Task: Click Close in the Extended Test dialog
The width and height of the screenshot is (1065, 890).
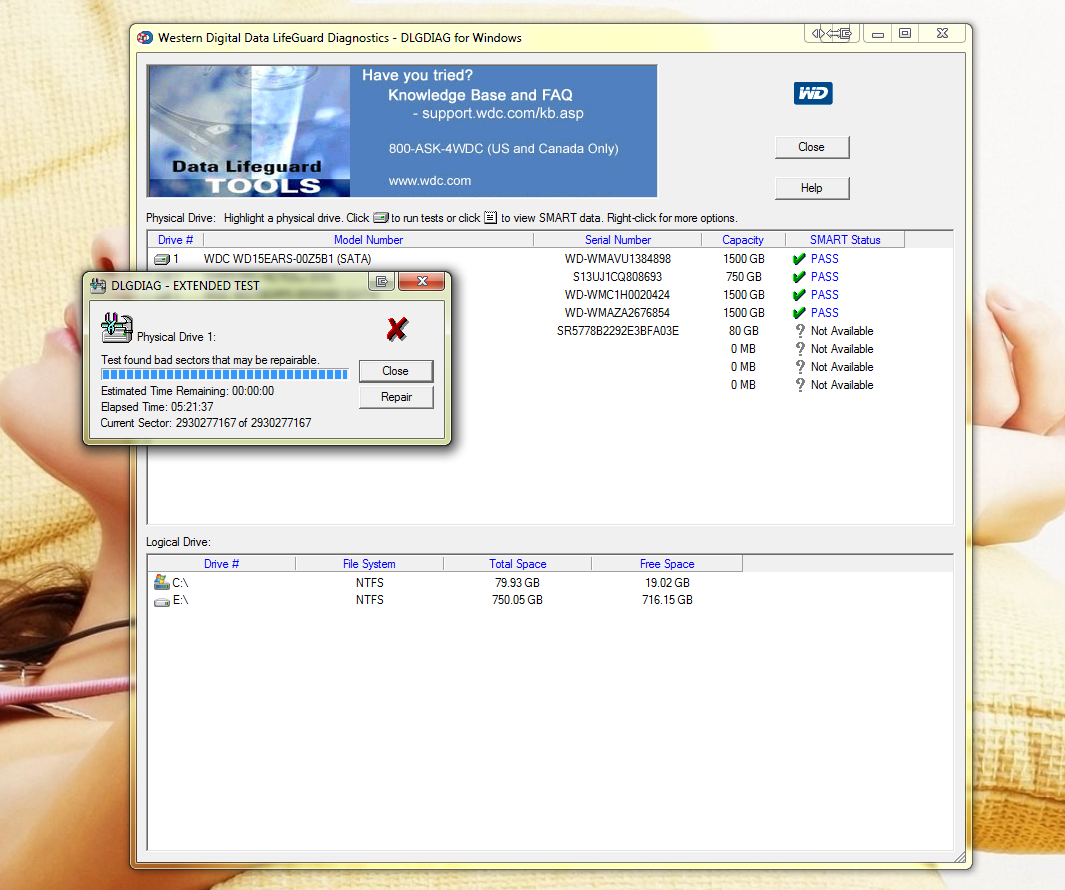Action: click(396, 371)
